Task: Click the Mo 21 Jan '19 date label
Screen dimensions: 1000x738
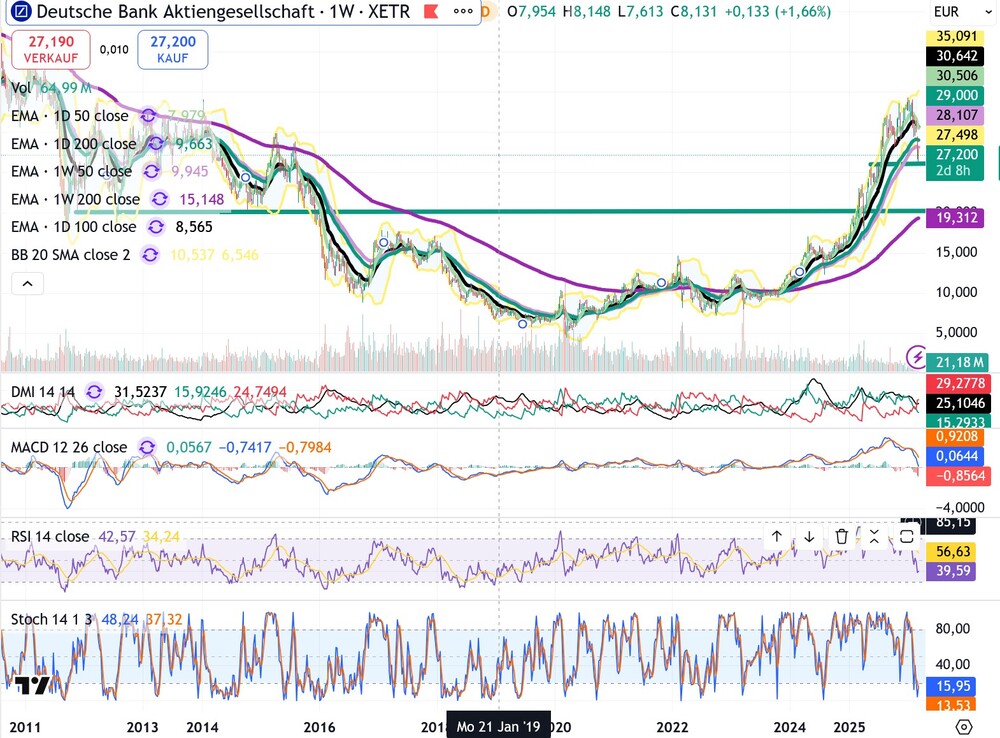Action: 497,727
